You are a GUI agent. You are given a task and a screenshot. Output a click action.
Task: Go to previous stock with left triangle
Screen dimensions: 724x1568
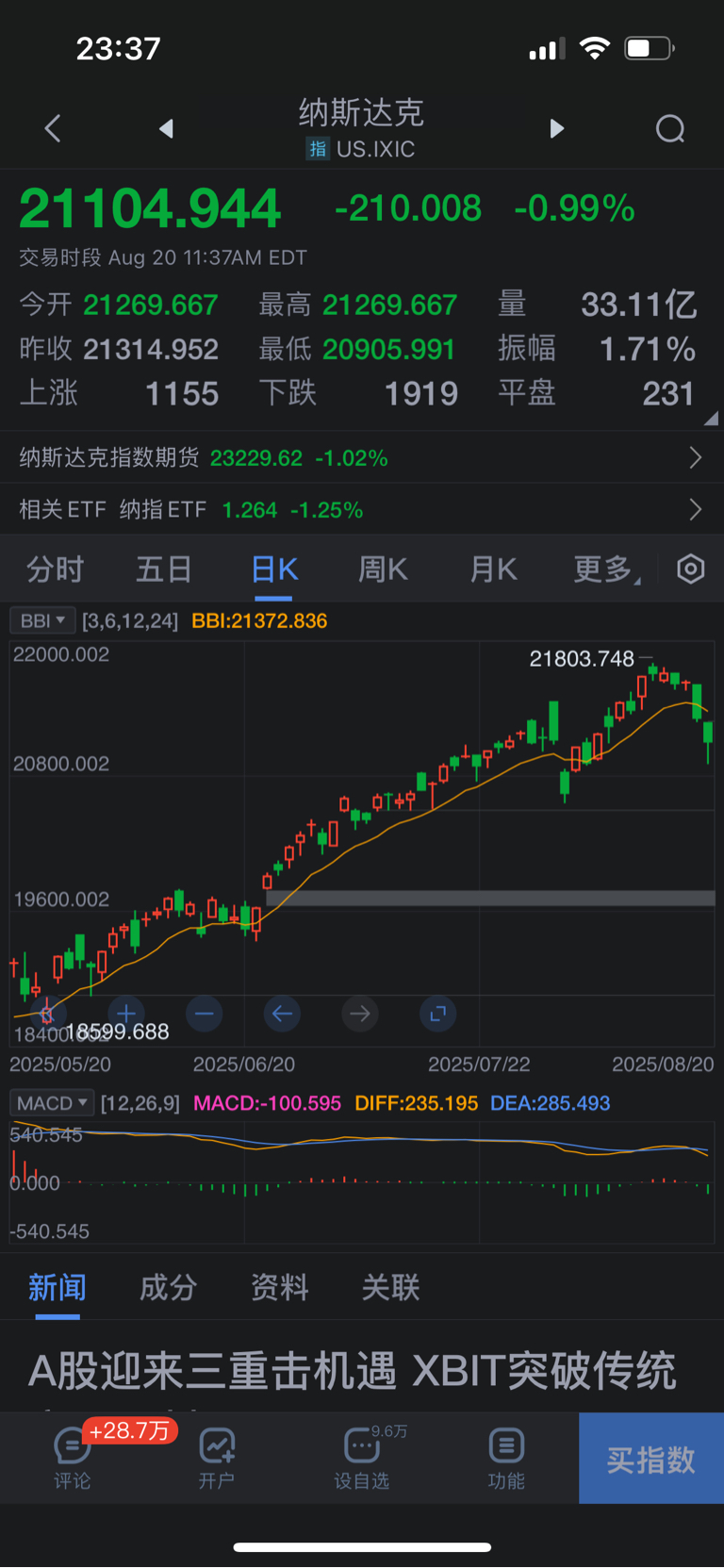(x=167, y=128)
